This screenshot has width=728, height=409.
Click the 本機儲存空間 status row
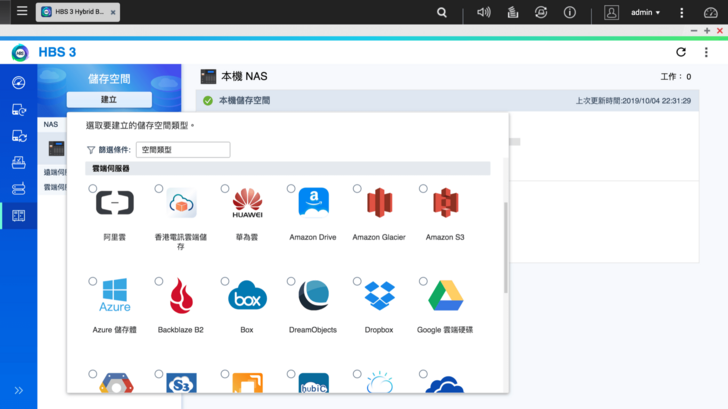pyautogui.click(x=447, y=101)
